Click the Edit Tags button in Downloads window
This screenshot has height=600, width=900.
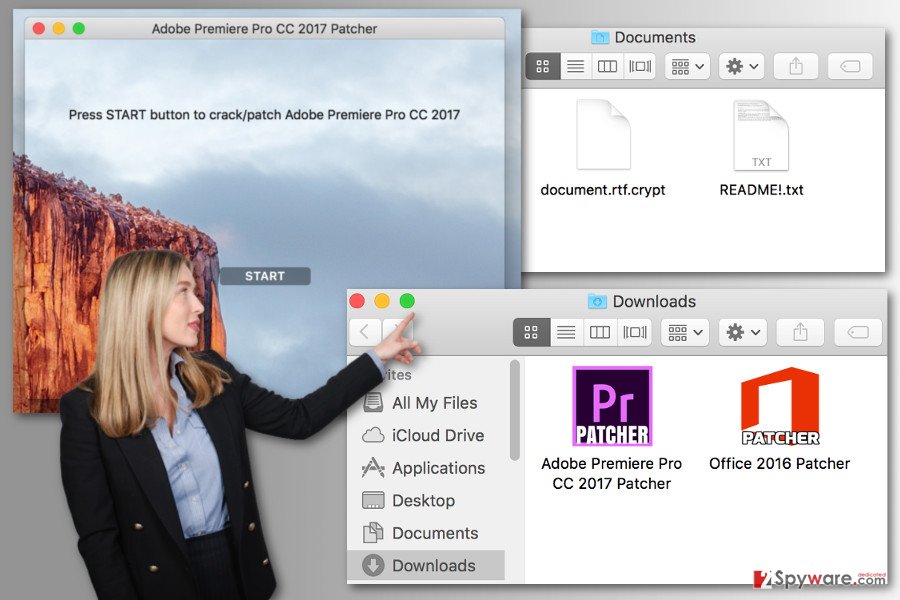[x=858, y=332]
